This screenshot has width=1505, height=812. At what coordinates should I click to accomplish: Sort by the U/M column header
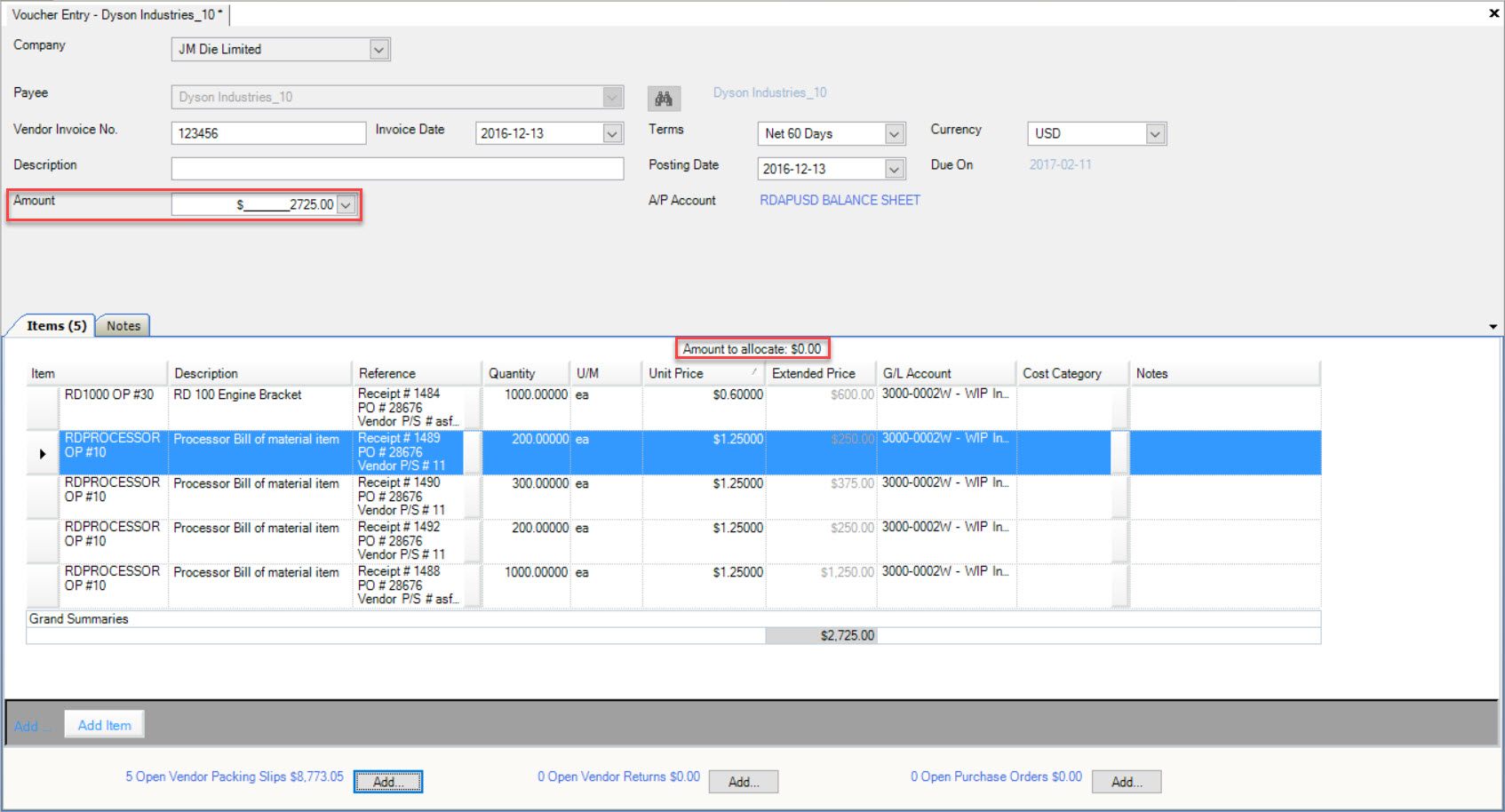pos(606,373)
